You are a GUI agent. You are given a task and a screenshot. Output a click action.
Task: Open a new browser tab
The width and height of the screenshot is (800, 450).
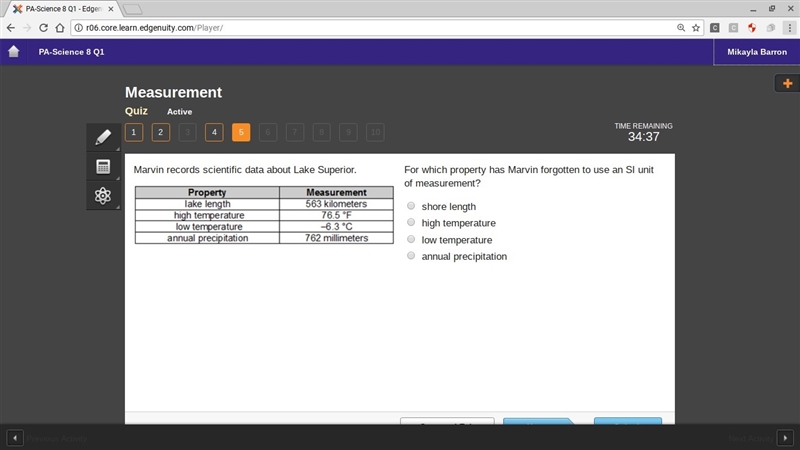tap(133, 9)
